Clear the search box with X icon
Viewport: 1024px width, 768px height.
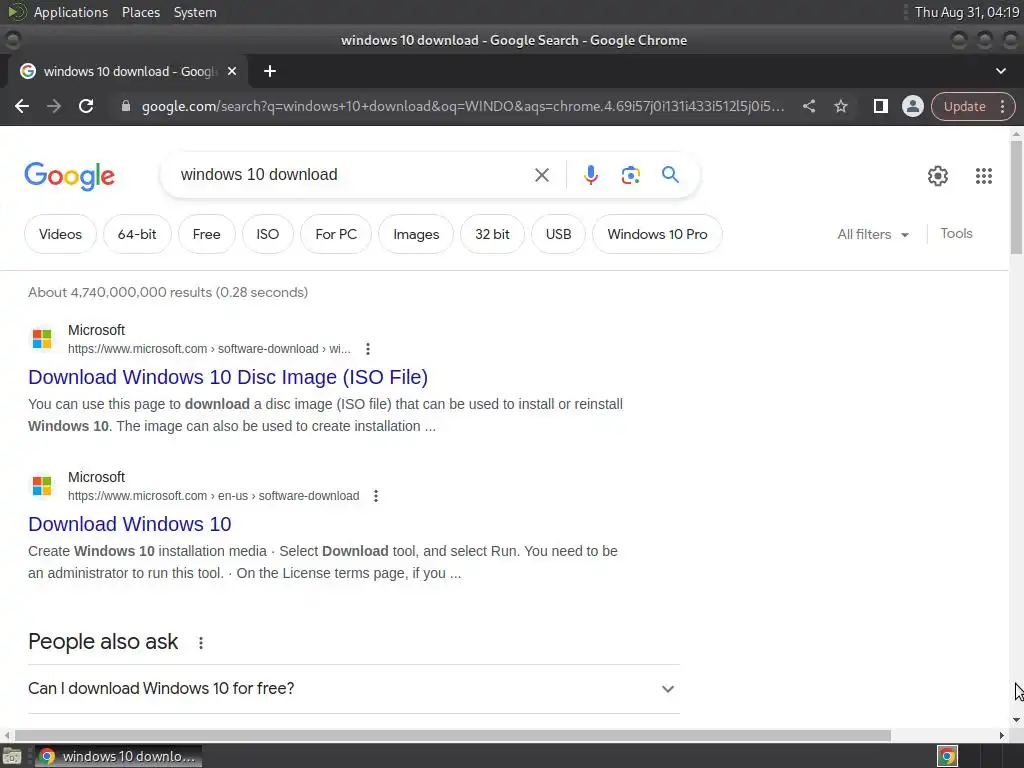pyautogui.click(x=541, y=175)
